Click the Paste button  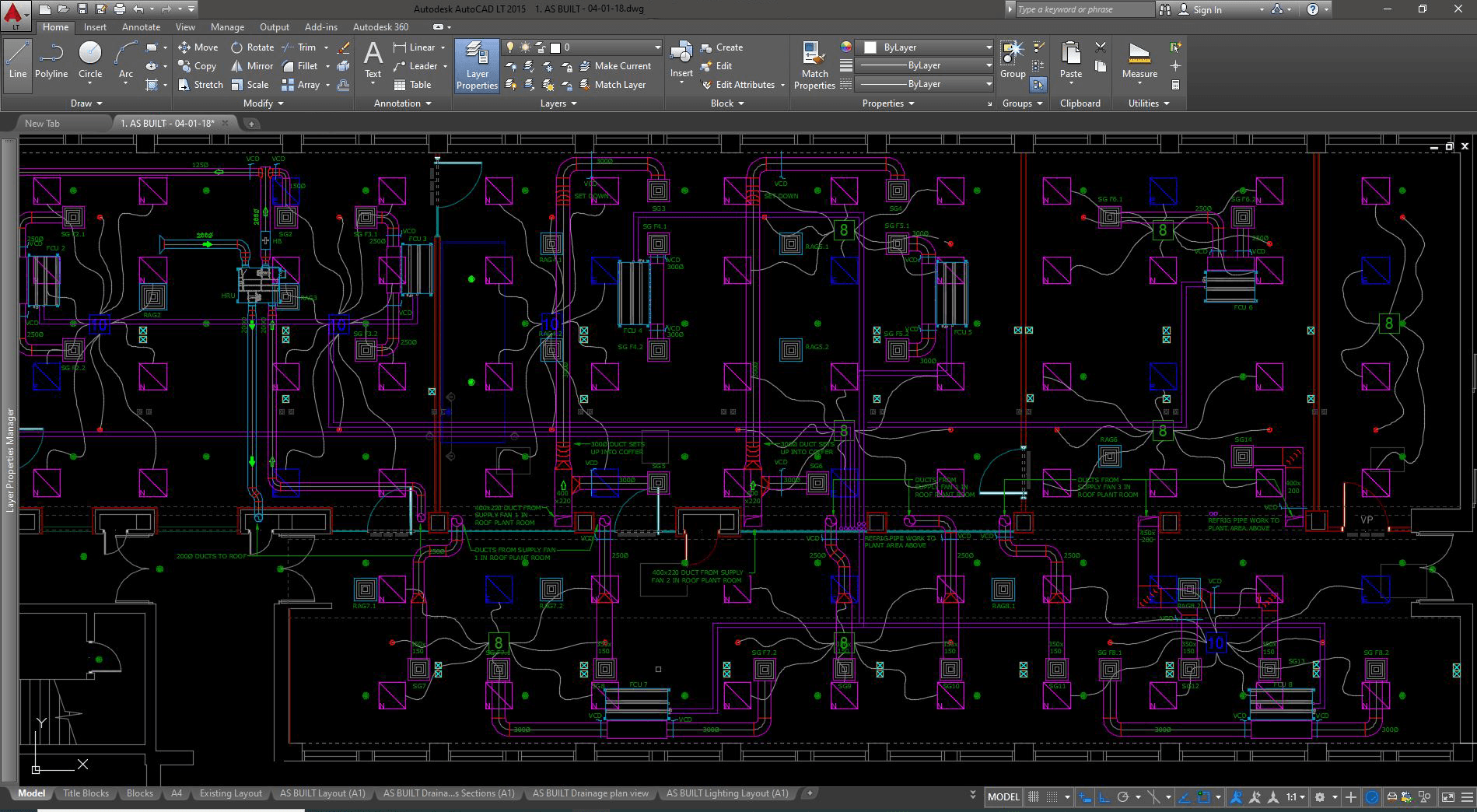tap(1071, 61)
